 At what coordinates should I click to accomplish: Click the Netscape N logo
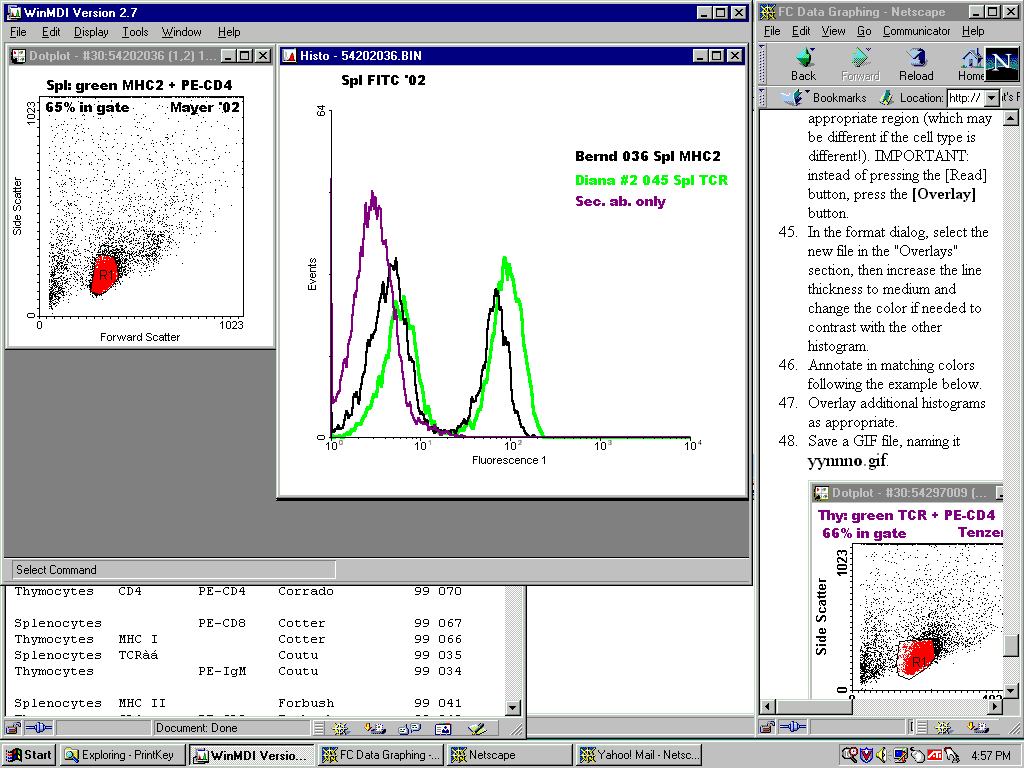click(x=1002, y=64)
